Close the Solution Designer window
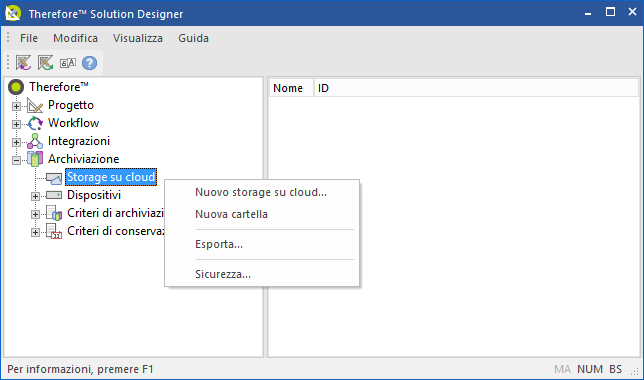 click(x=632, y=12)
